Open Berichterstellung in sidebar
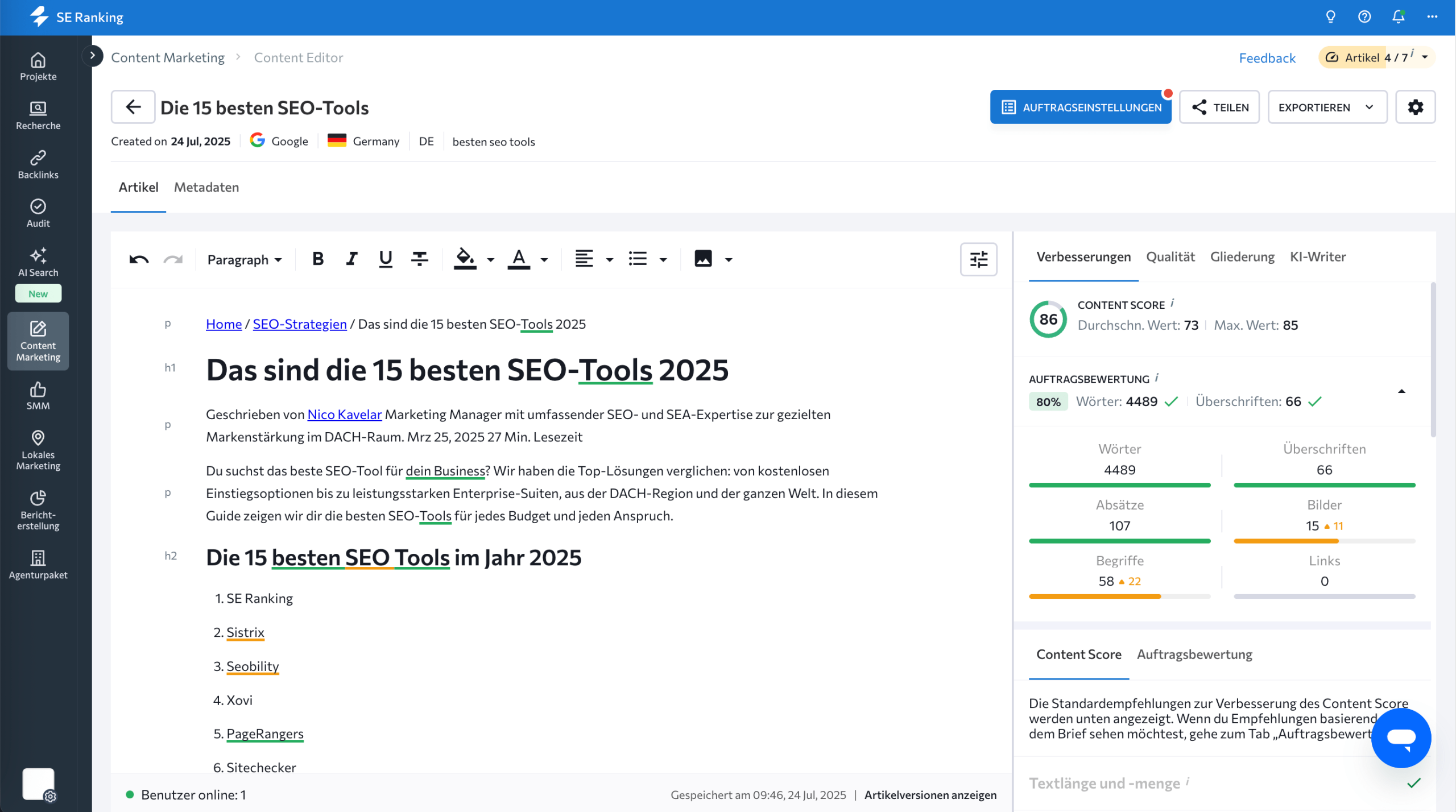This screenshot has width=1456, height=812. pos(38,510)
